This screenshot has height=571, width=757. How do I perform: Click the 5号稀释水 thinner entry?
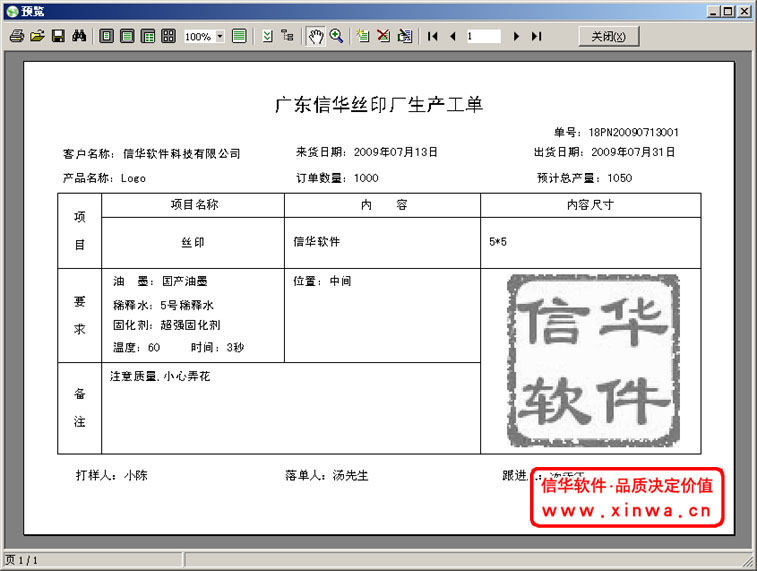[x=187, y=305]
